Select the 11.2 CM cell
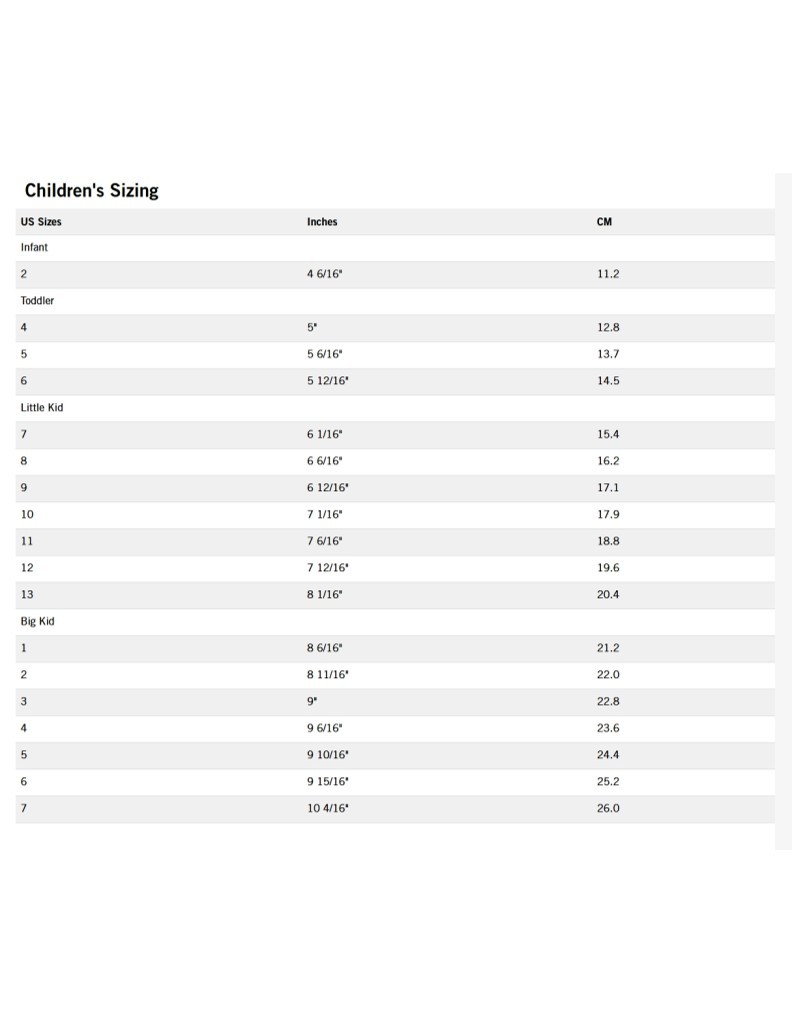792x1024 pixels. pyautogui.click(x=608, y=274)
